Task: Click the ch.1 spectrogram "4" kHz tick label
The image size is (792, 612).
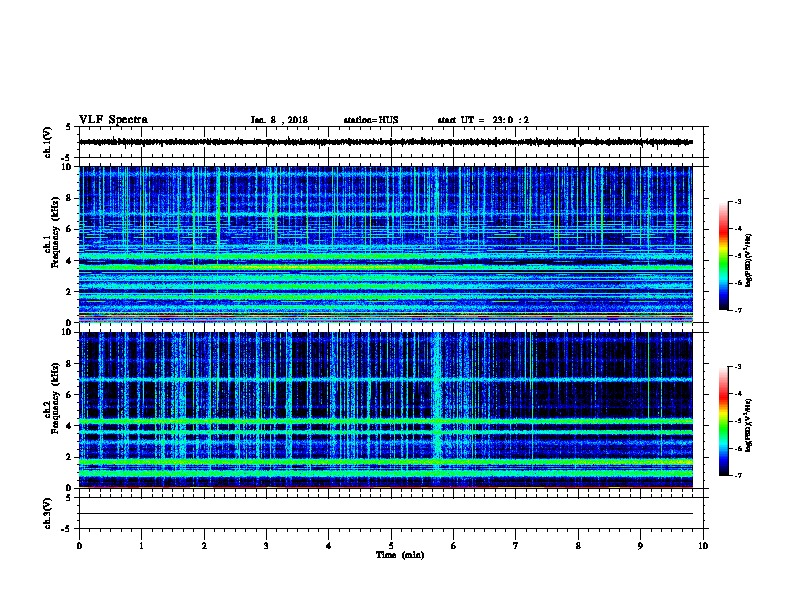Action: [x=71, y=261]
